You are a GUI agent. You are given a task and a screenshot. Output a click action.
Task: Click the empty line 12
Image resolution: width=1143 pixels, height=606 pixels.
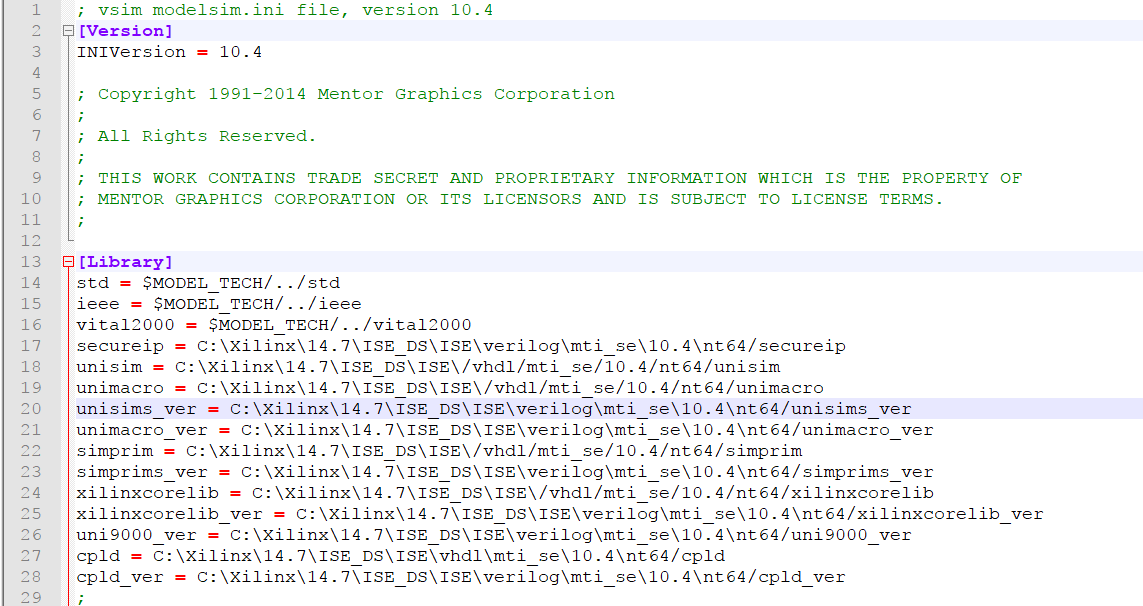200,240
